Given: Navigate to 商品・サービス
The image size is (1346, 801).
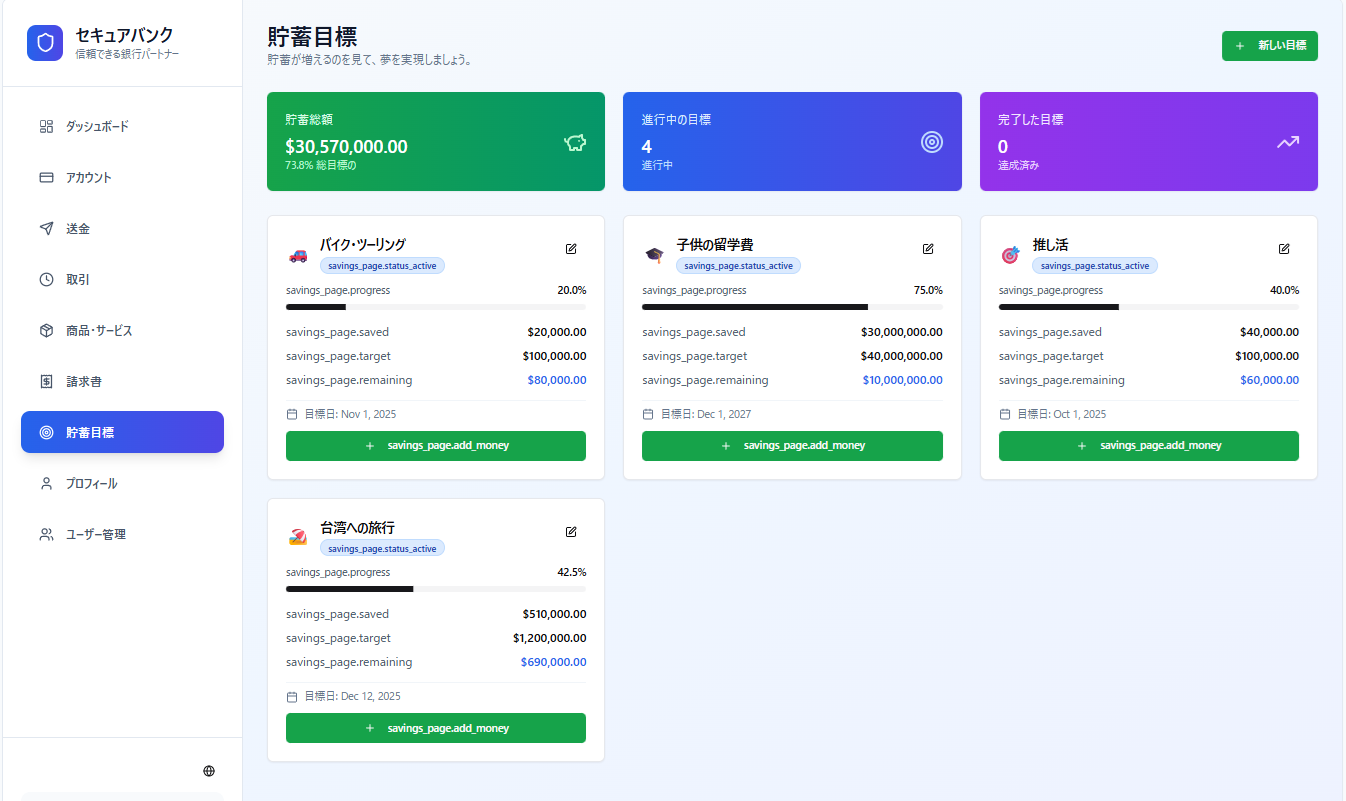Looking at the screenshot, I should click(x=99, y=331).
